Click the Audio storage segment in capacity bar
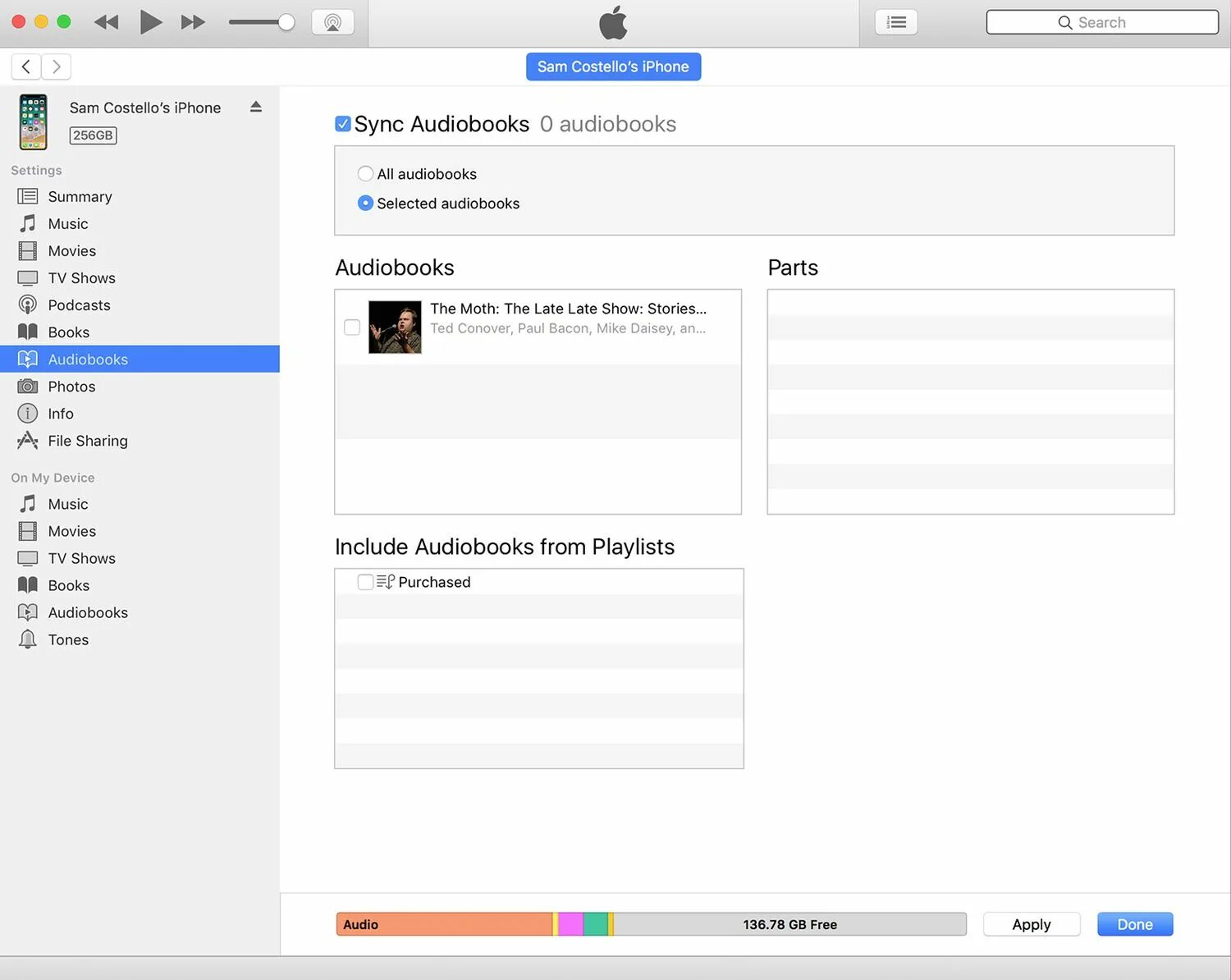This screenshot has height=980, width=1231. (444, 924)
